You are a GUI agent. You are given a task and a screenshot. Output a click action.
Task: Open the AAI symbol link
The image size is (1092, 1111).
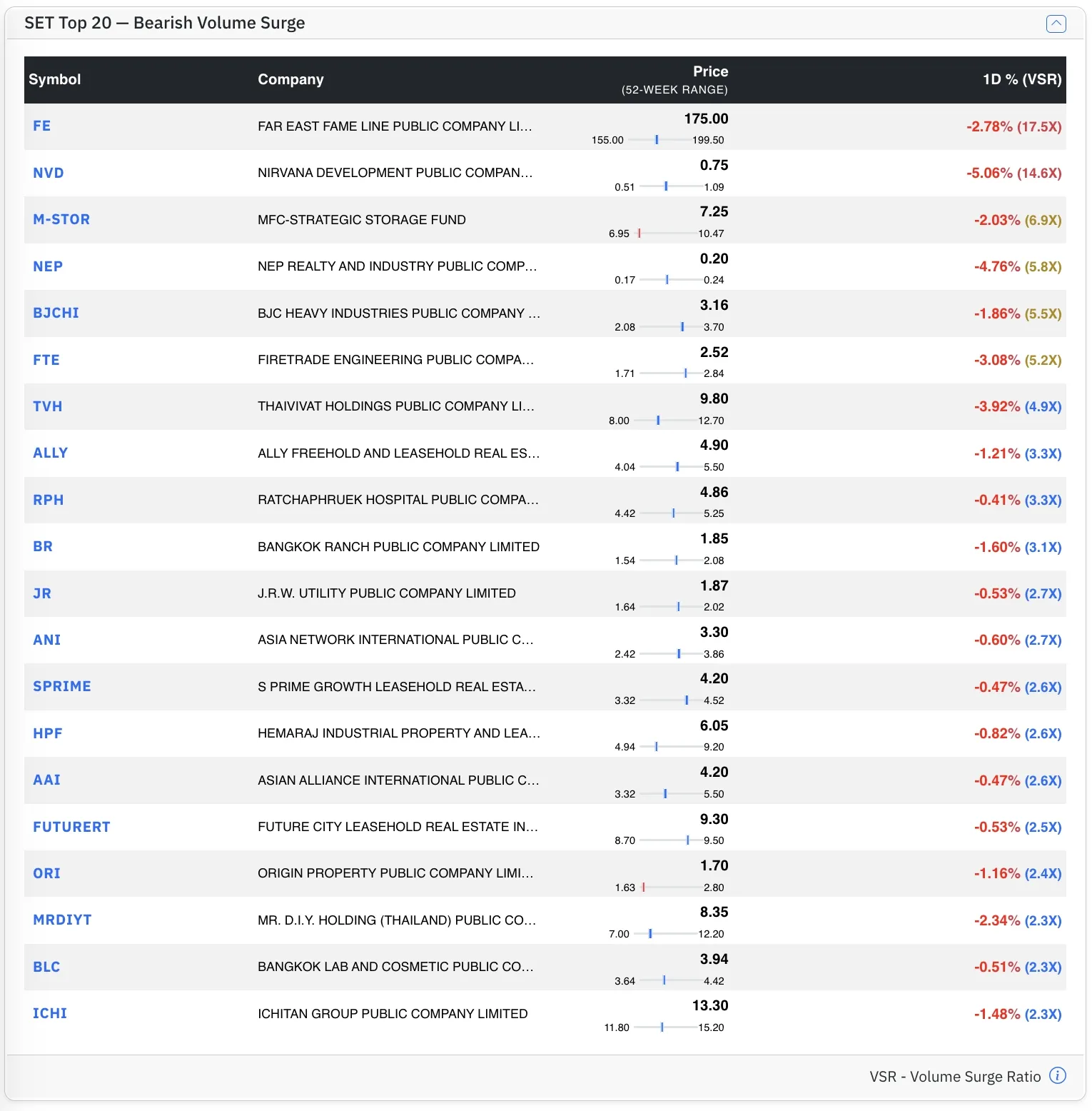47,780
